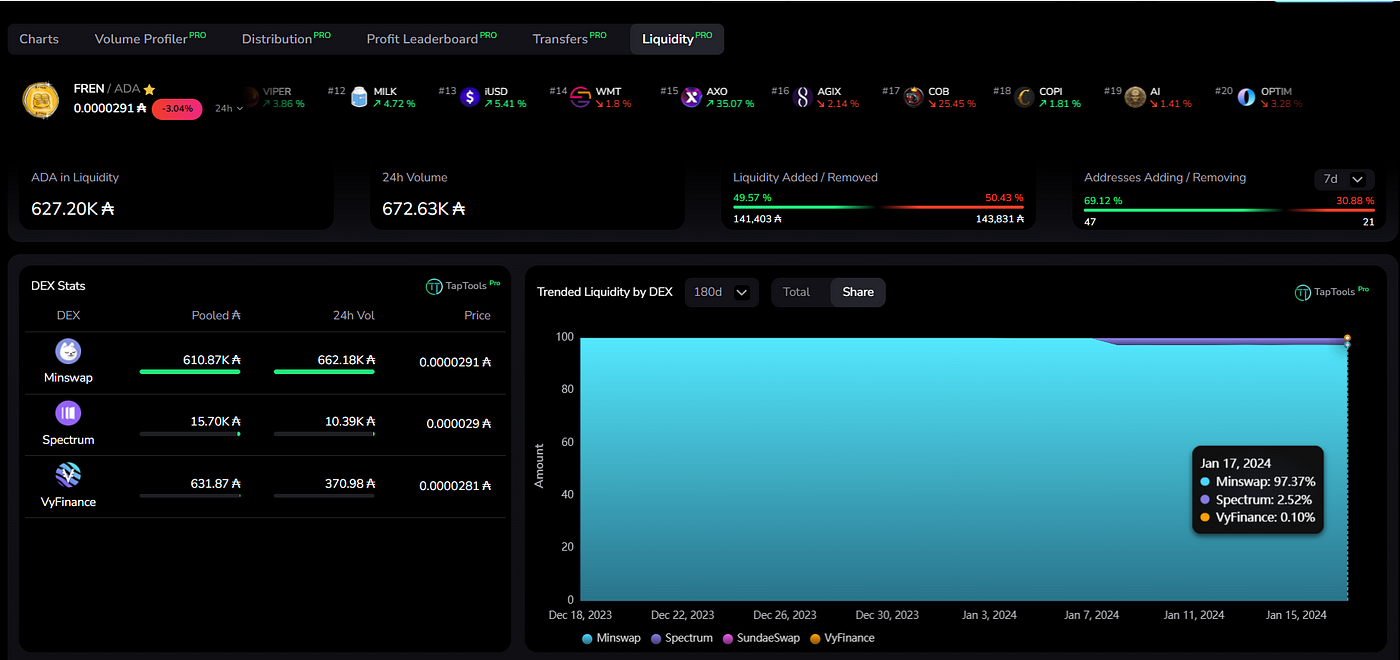Click TapTools logo in DEX Stats
The height and width of the screenshot is (660, 1400).
click(463, 286)
